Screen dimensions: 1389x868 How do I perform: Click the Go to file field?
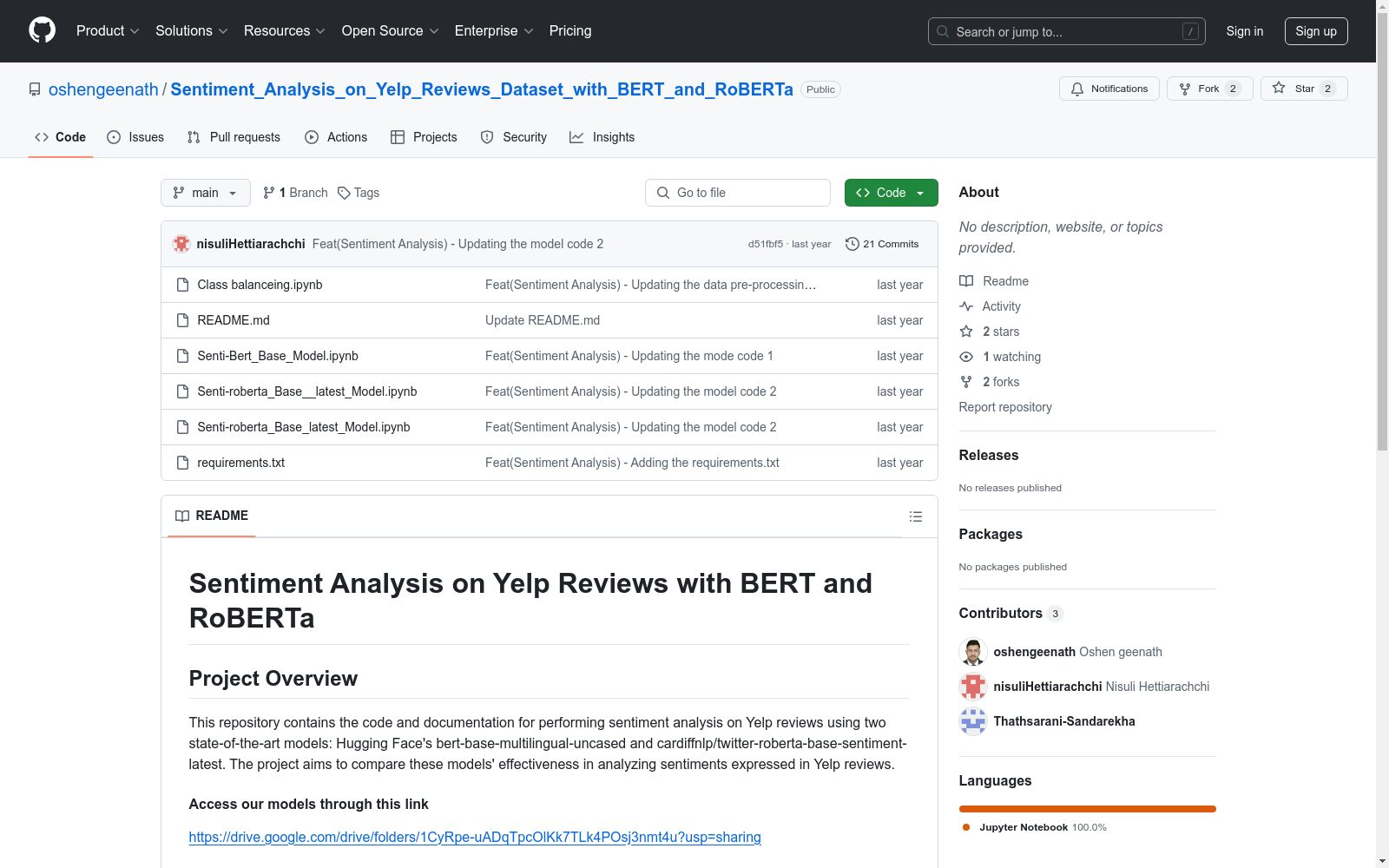point(738,193)
